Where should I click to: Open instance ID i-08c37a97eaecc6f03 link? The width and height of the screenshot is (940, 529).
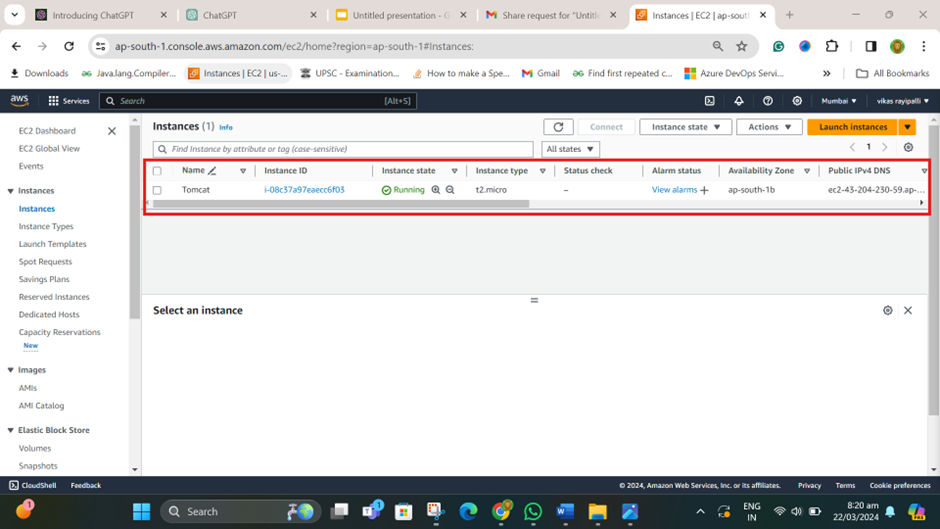pos(305,190)
